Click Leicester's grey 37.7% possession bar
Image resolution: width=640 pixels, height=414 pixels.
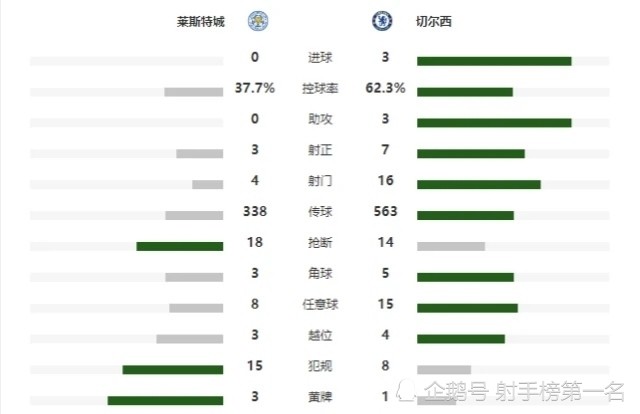point(194,92)
